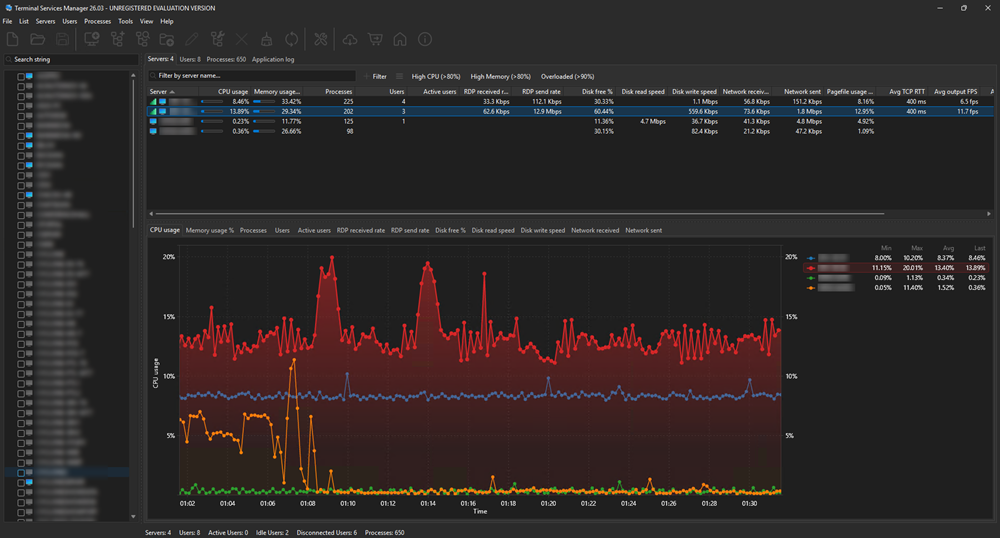The width and height of the screenshot is (1000, 538).
Task: Click the server icon in the 8.46% CPU row
Action: point(163,101)
